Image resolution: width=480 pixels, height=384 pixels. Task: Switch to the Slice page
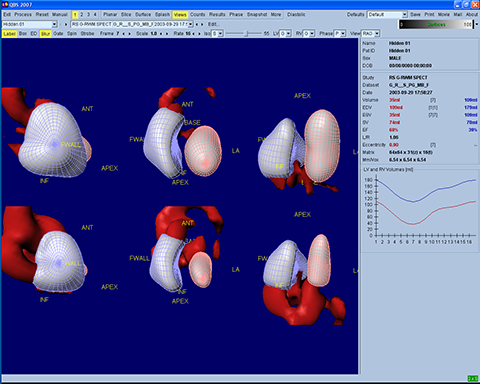click(x=126, y=15)
